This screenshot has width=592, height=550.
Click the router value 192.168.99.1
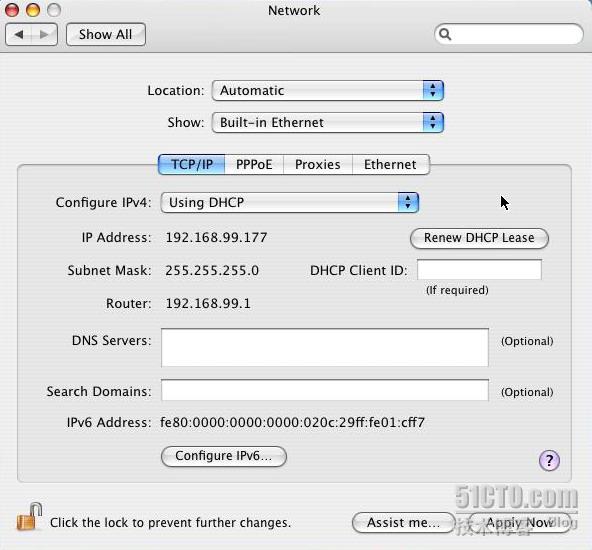[208, 304]
